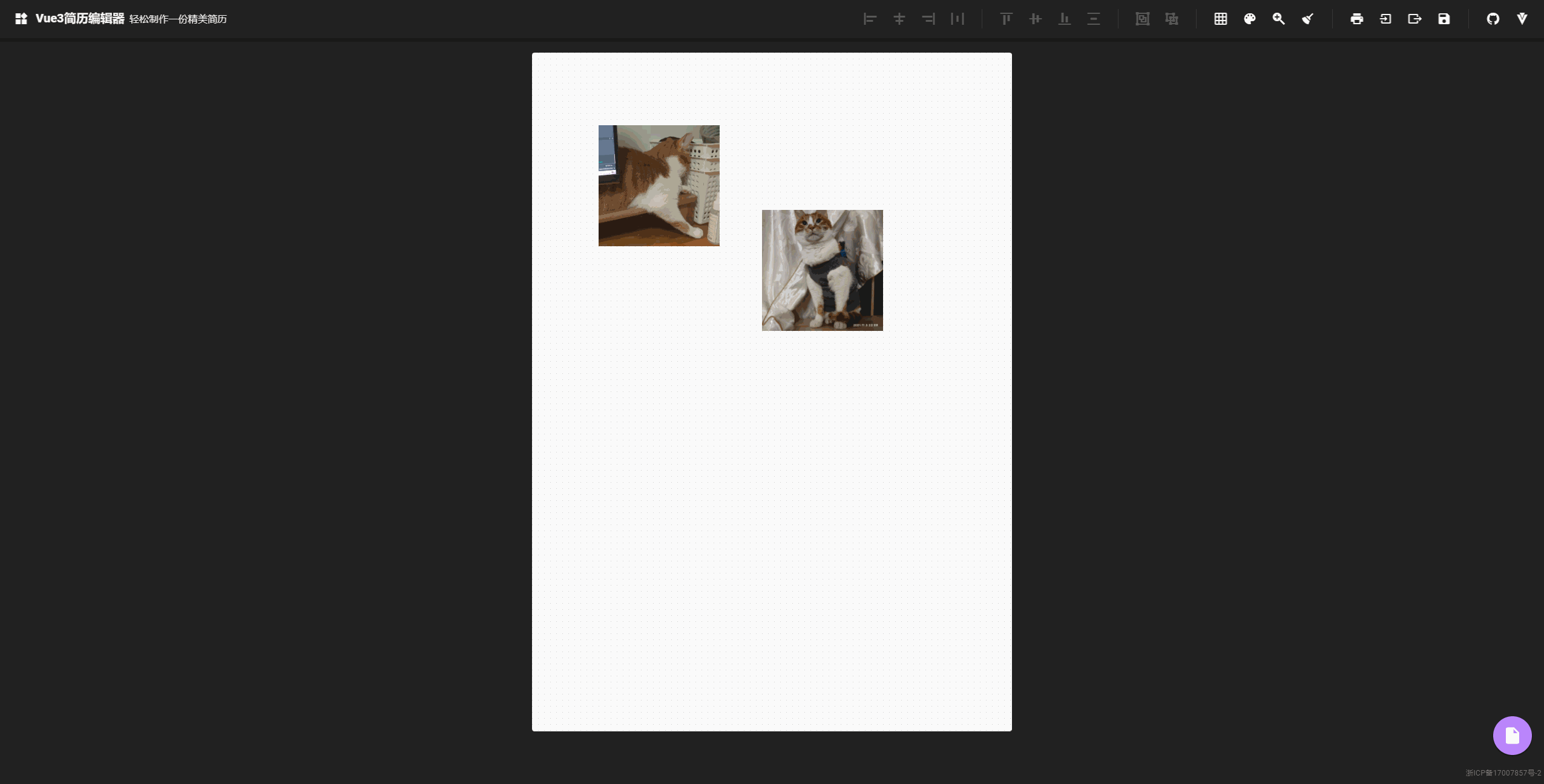The height and width of the screenshot is (784, 1544).
Task: Click align horizontal centers icon
Action: 899,19
